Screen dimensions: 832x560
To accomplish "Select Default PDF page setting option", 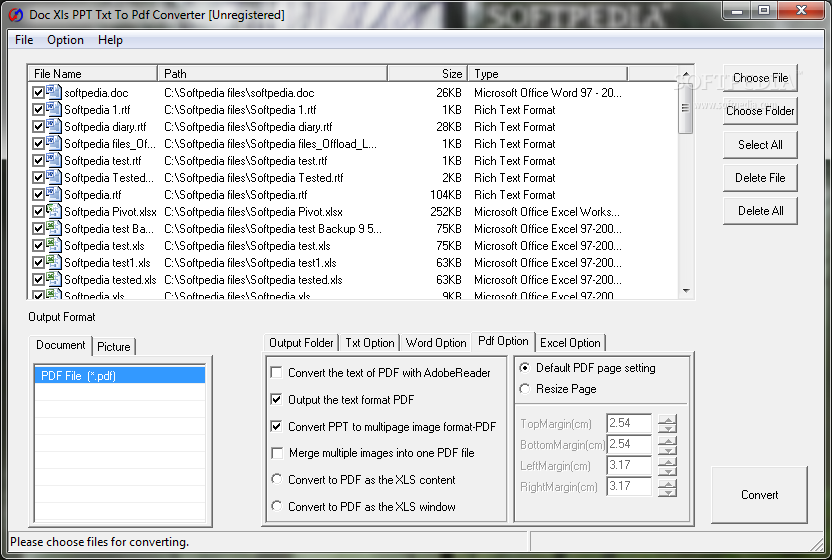I will [525, 368].
